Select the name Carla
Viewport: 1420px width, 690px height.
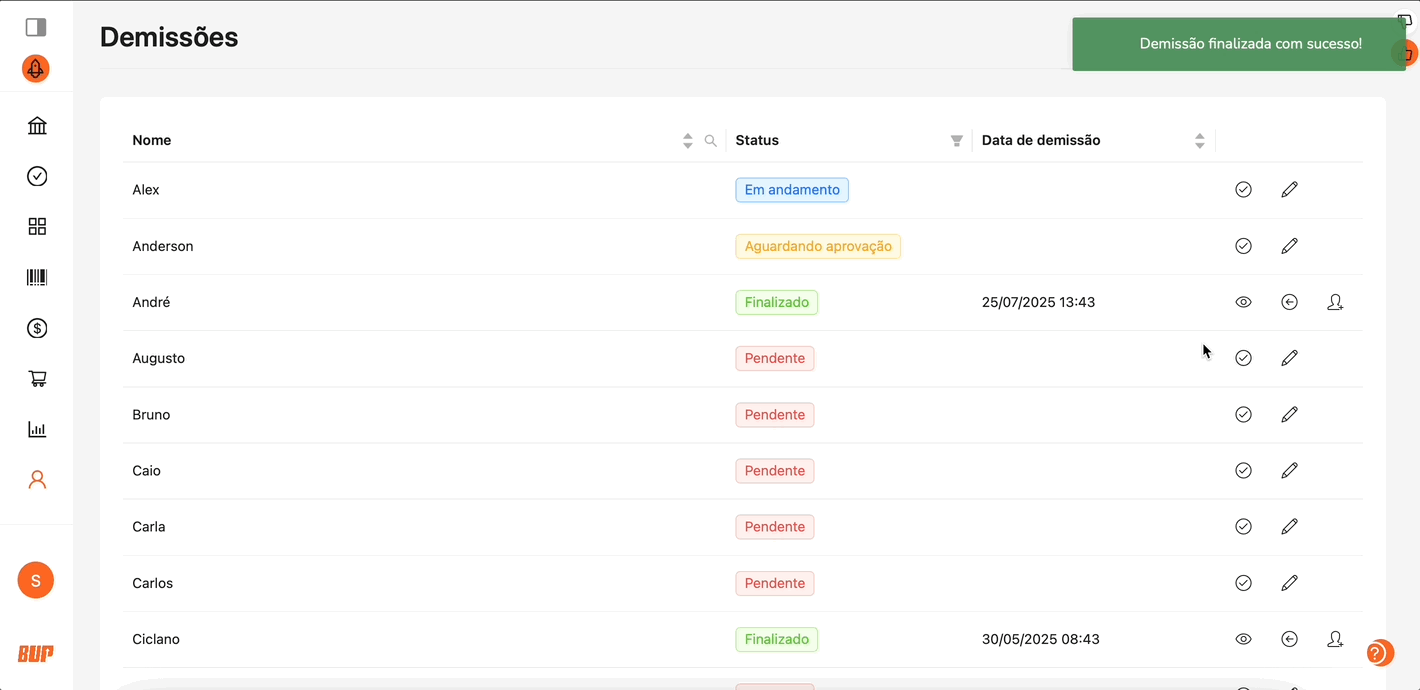click(x=149, y=526)
